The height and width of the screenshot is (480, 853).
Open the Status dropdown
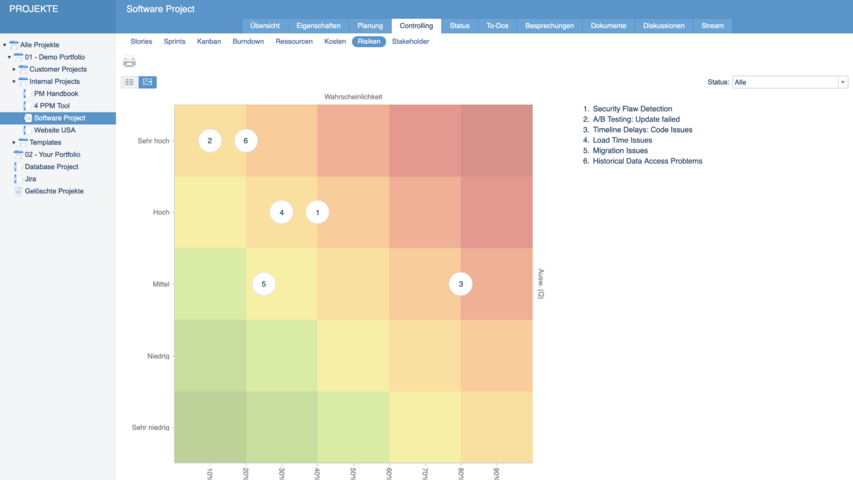pyautogui.click(x=789, y=82)
